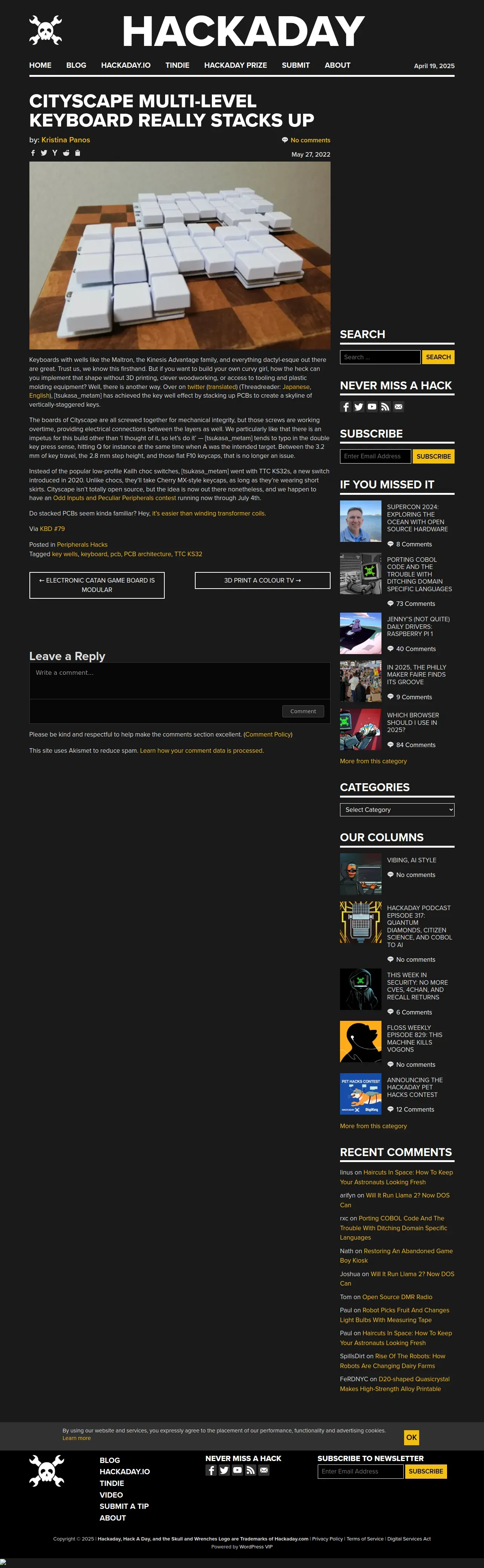Open Pet Hacks Contest thumbnail
The height and width of the screenshot is (1568, 484).
coord(360,1094)
